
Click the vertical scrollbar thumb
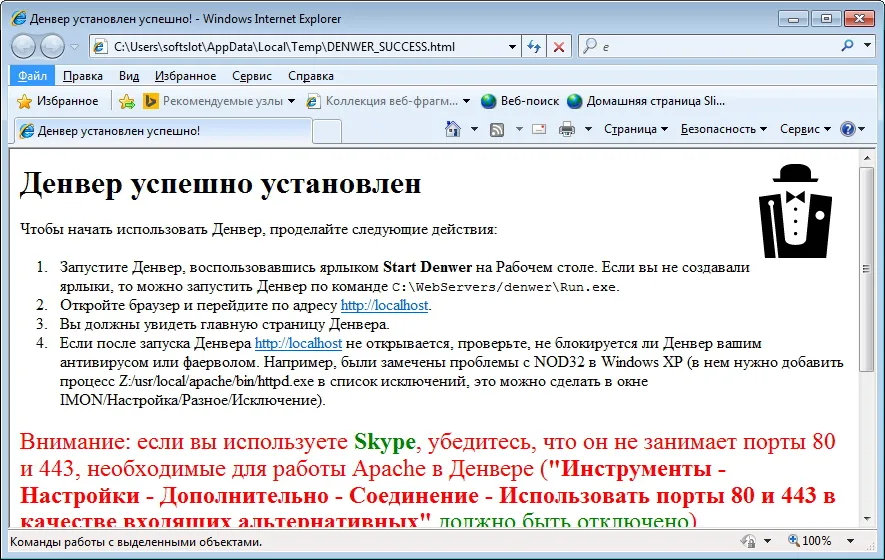866,269
